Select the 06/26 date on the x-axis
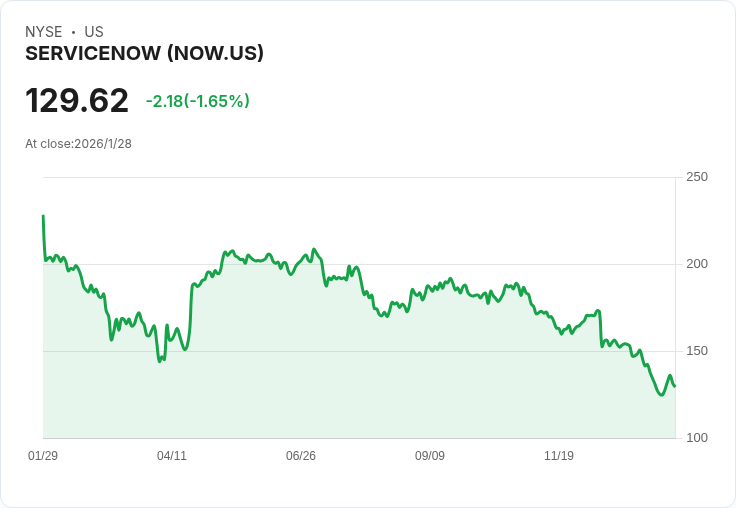Image resolution: width=736 pixels, height=508 pixels. click(x=301, y=456)
